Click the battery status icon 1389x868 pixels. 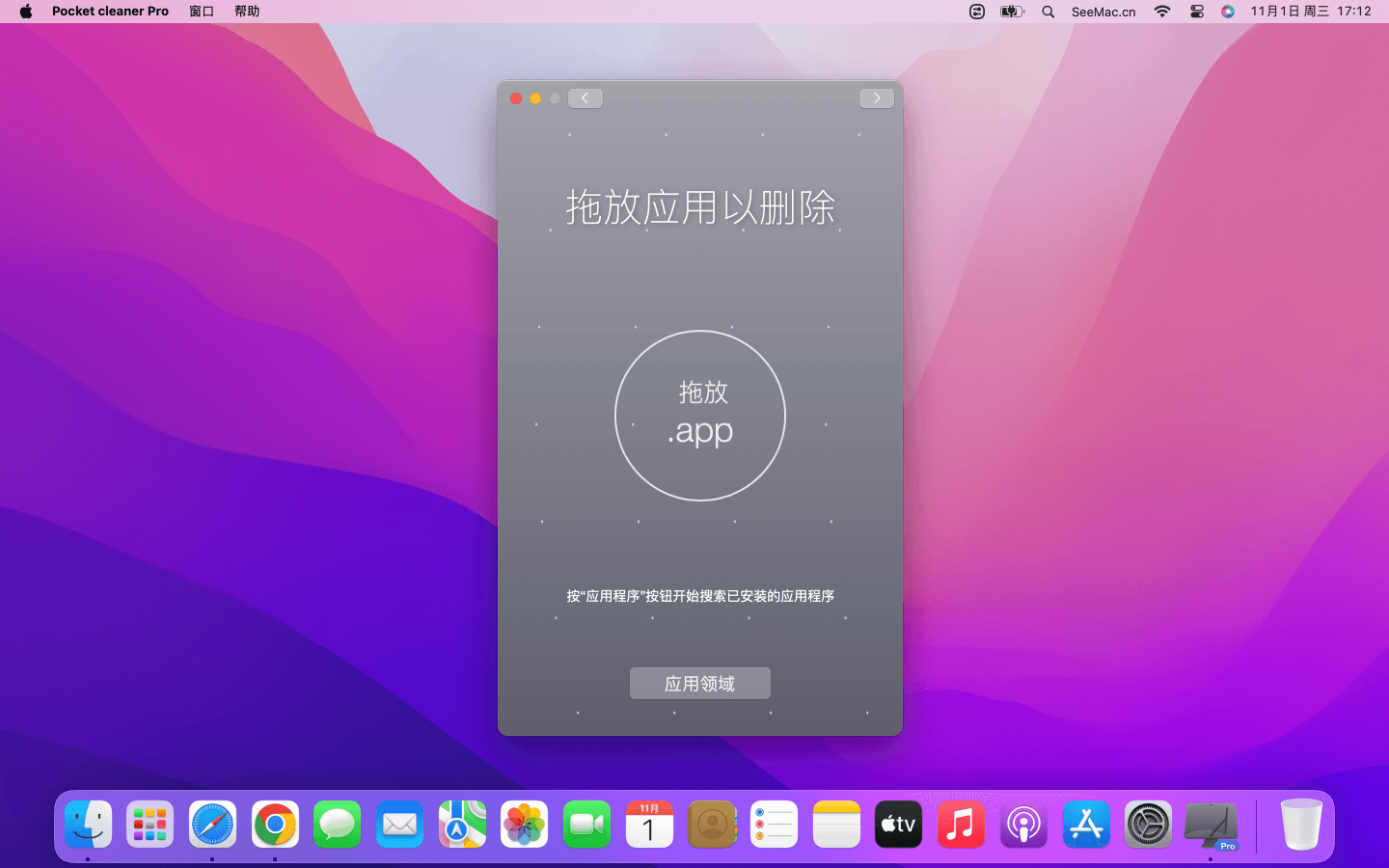coord(1011,12)
